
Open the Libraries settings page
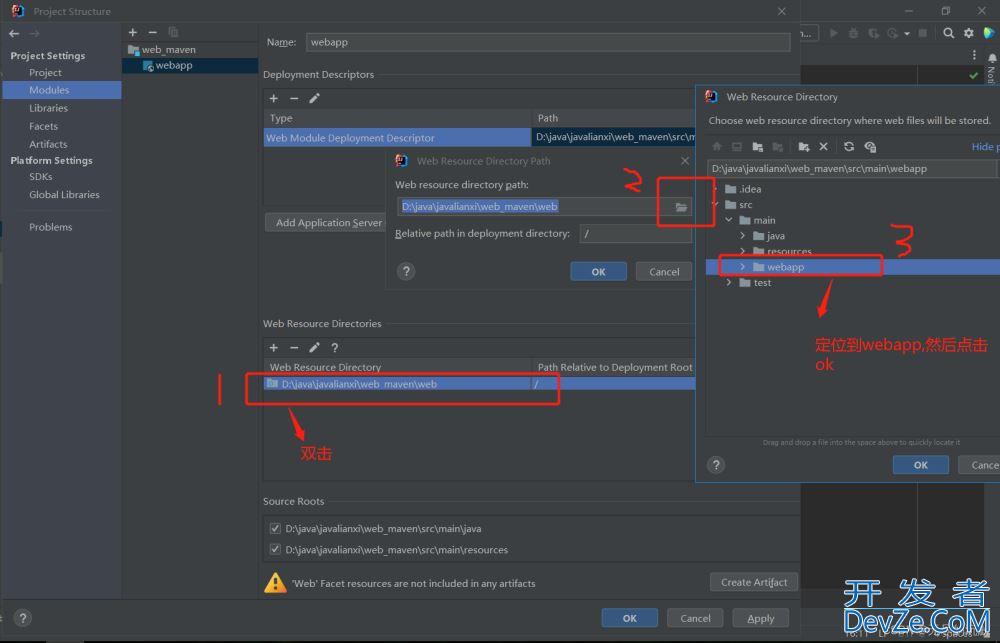click(x=48, y=108)
